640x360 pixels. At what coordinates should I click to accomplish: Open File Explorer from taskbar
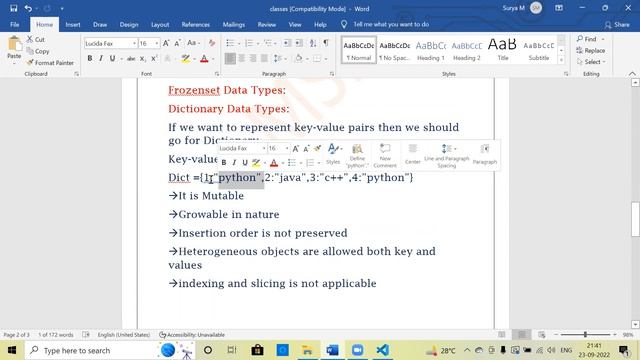click(307, 350)
